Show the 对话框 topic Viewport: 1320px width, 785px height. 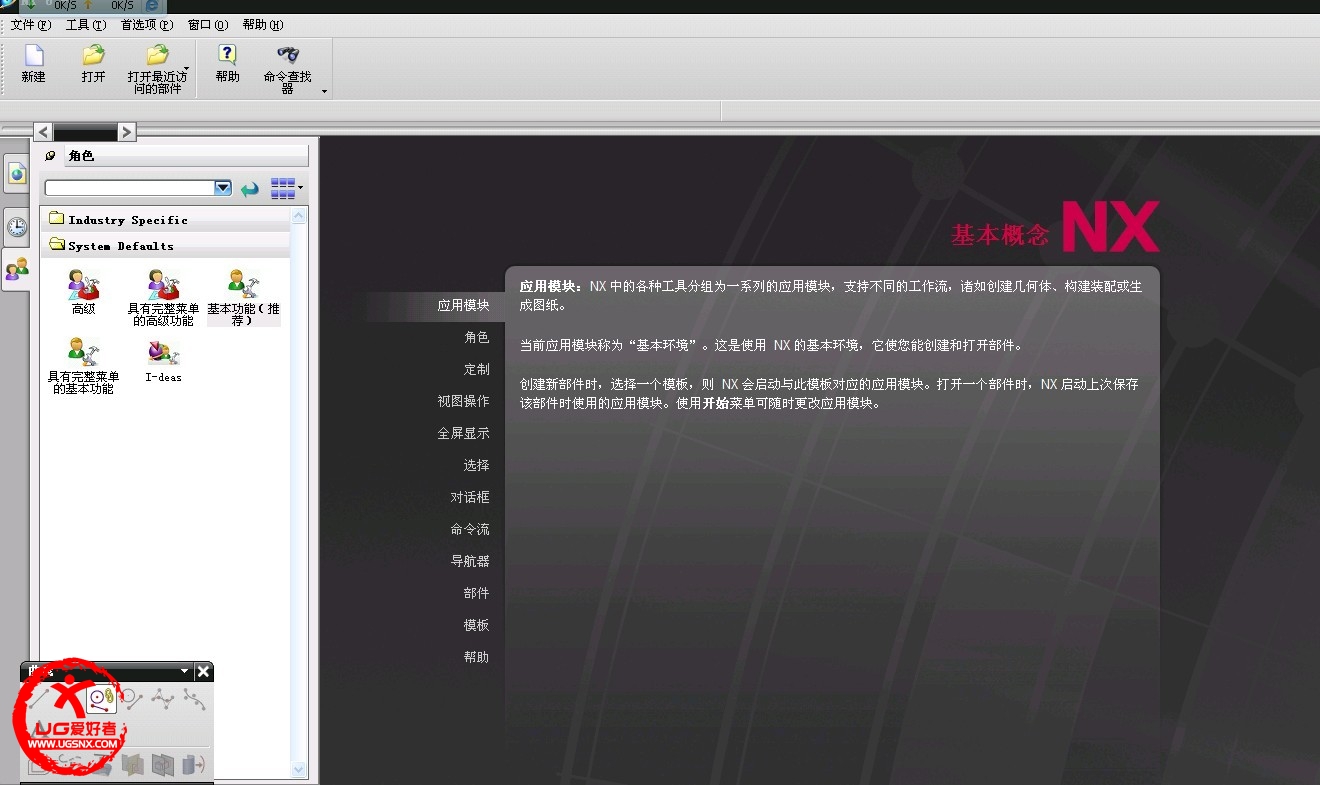point(470,498)
